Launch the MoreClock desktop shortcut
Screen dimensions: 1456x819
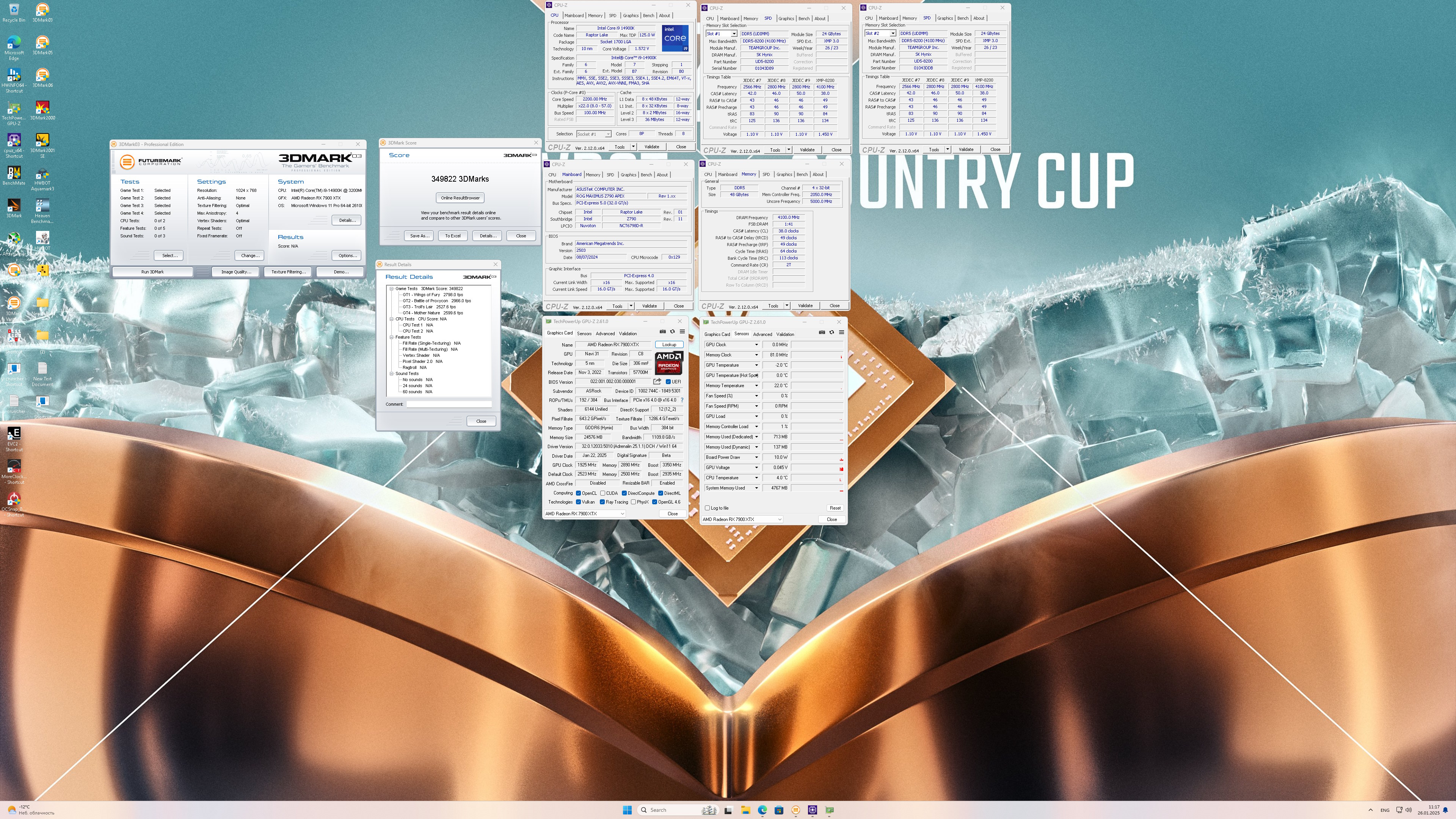coord(14,472)
